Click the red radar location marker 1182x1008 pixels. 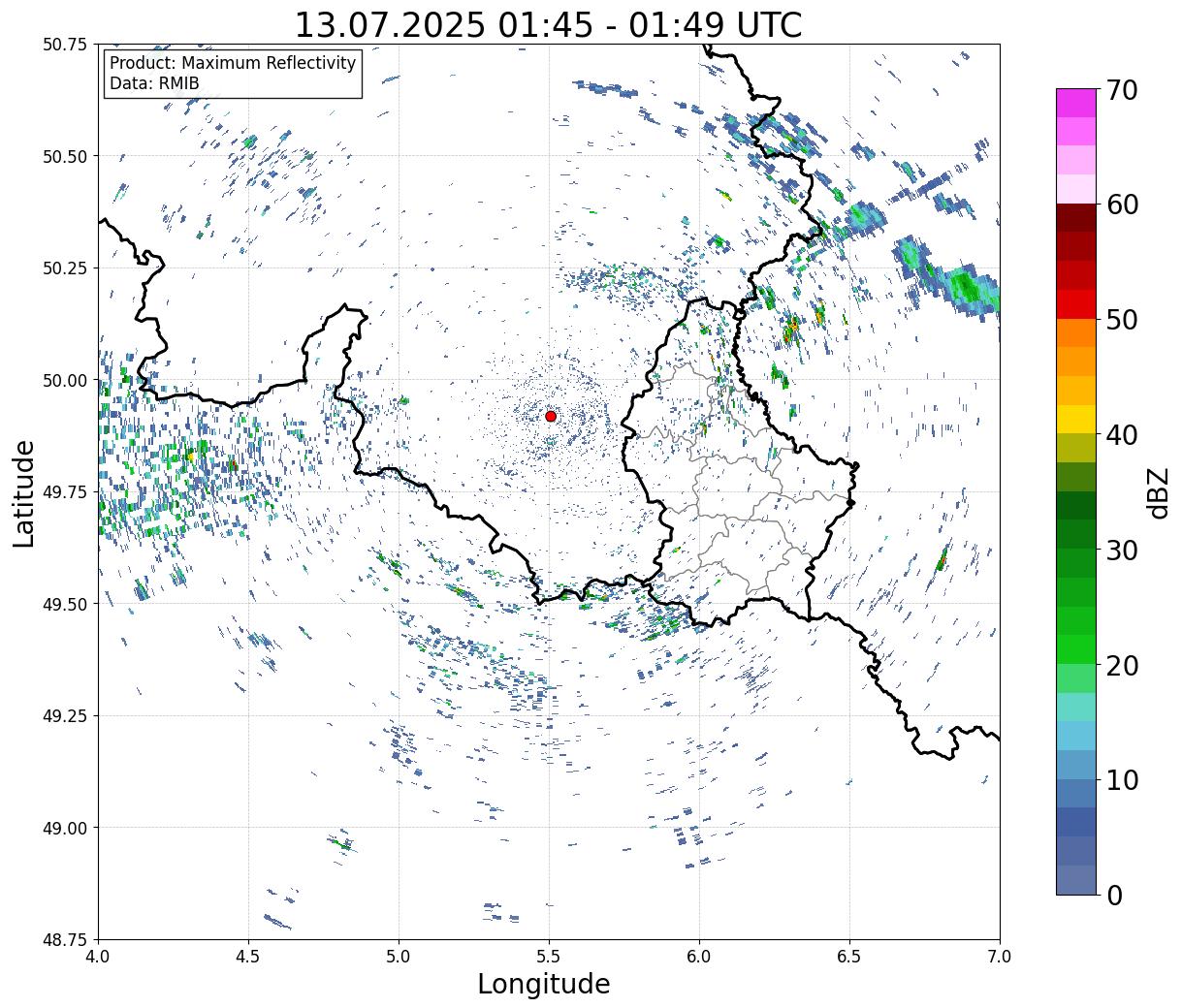tap(551, 416)
